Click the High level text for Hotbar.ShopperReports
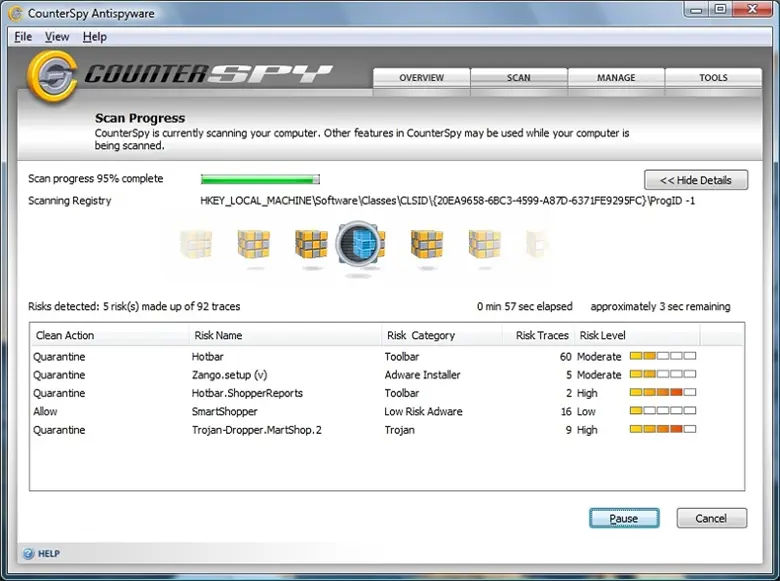This screenshot has width=780, height=581. point(587,393)
